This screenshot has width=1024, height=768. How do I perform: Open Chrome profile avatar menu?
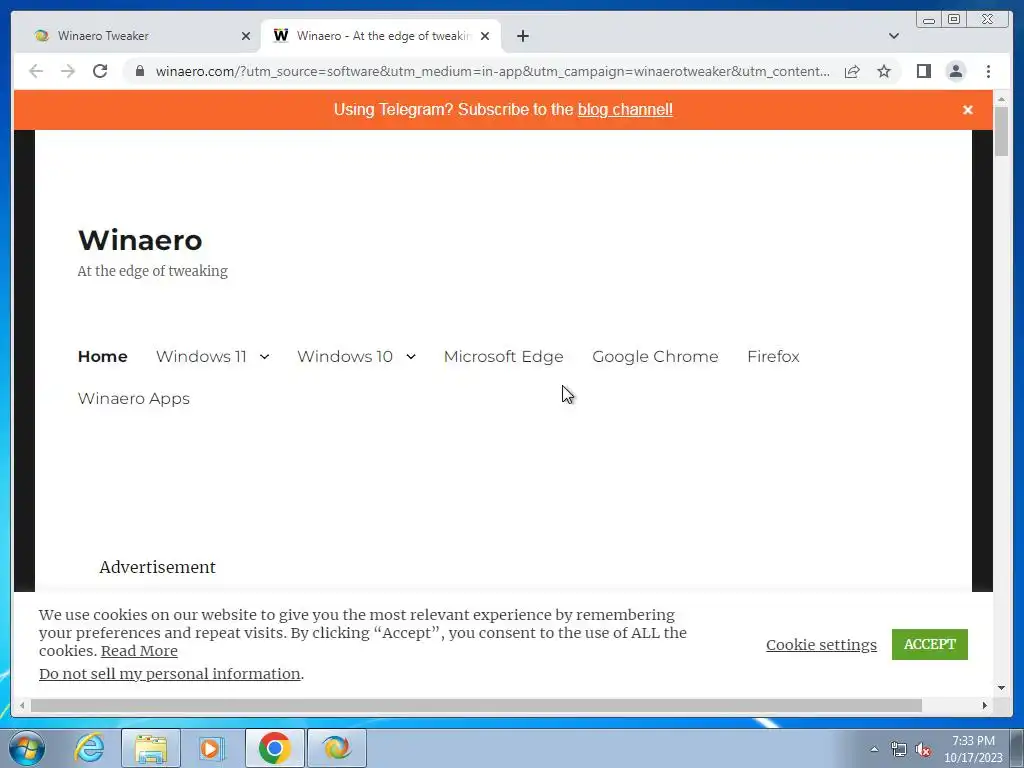pos(956,71)
